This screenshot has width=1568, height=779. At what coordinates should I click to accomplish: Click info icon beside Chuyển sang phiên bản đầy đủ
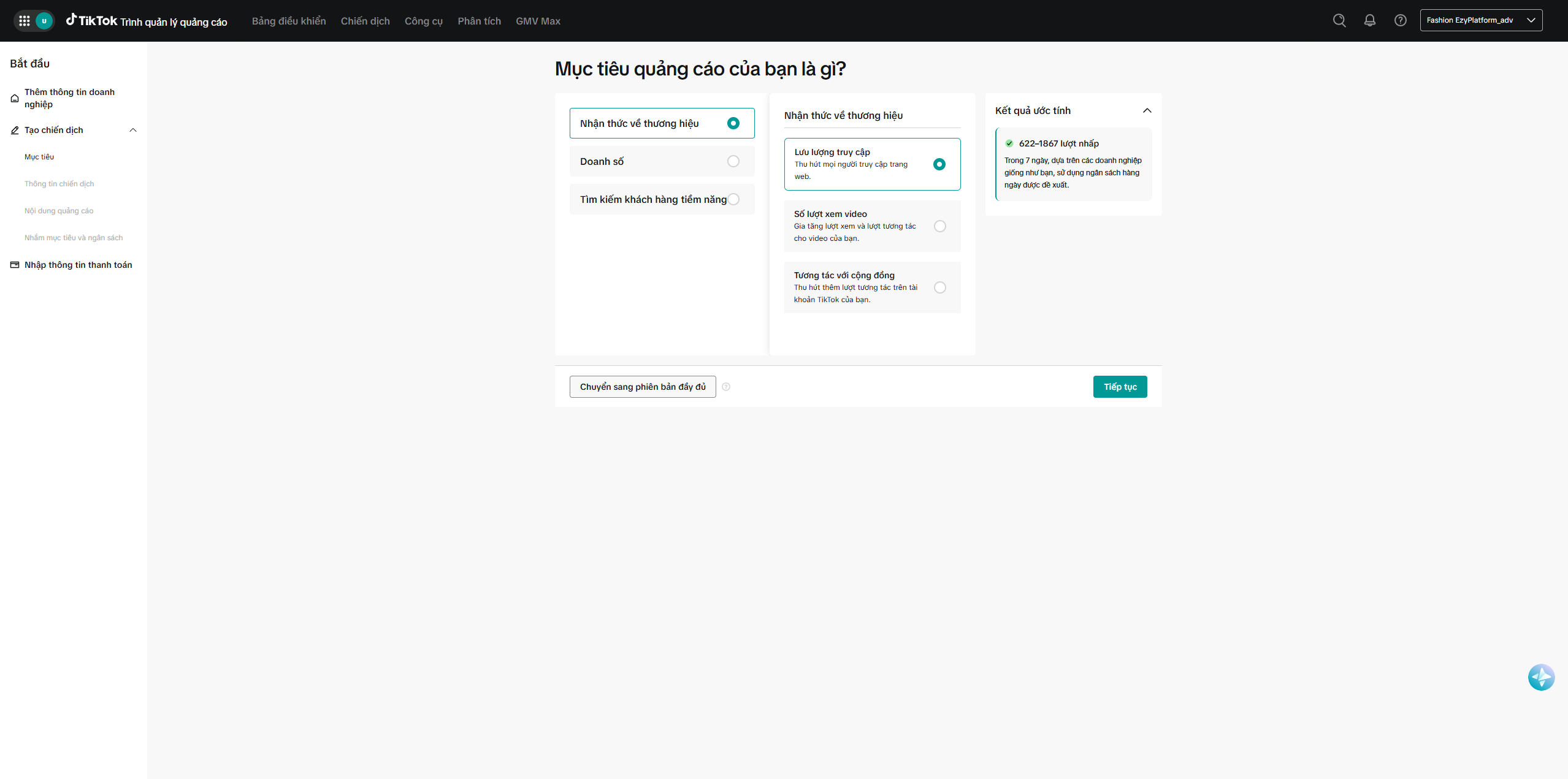[x=726, y=387]
